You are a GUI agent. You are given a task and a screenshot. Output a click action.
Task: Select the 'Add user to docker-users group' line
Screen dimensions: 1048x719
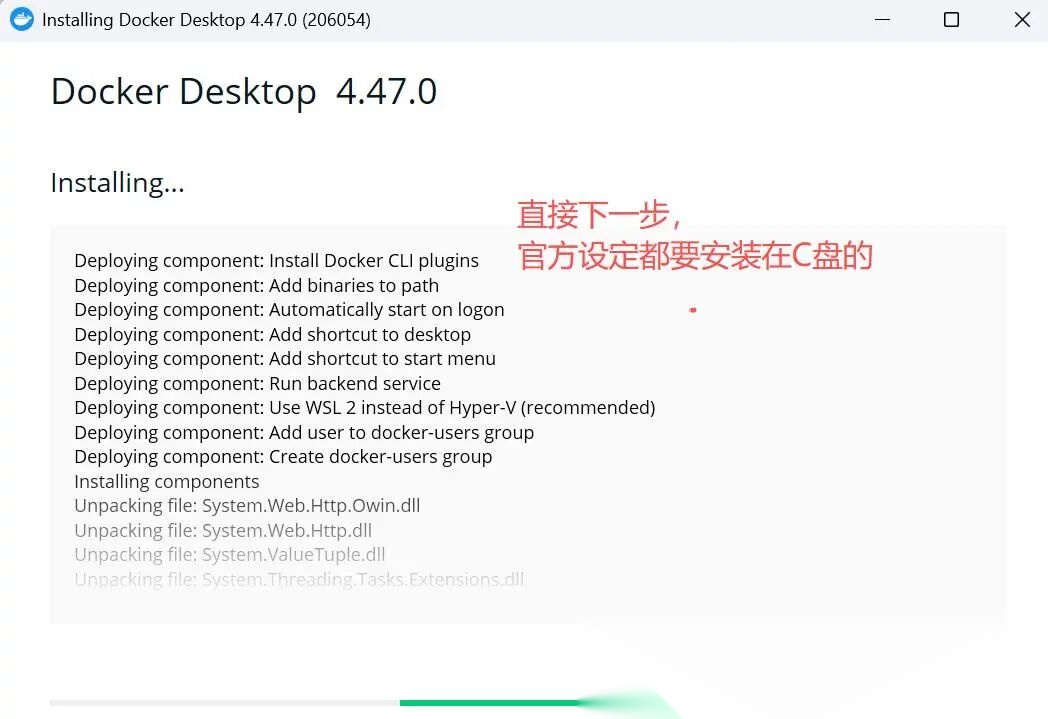[304, 432]
